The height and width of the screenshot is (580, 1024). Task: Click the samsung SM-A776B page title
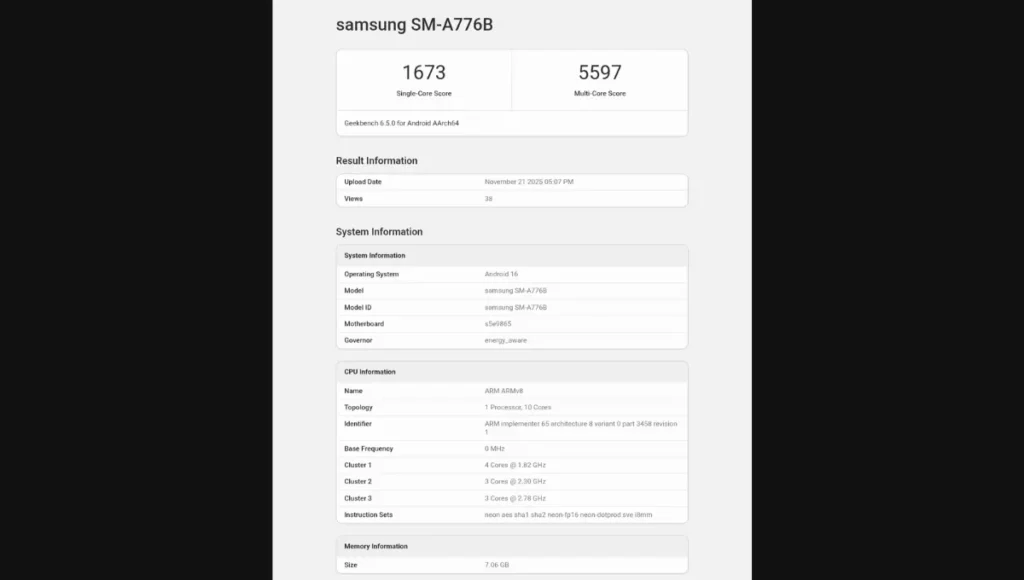pos(413,24)
